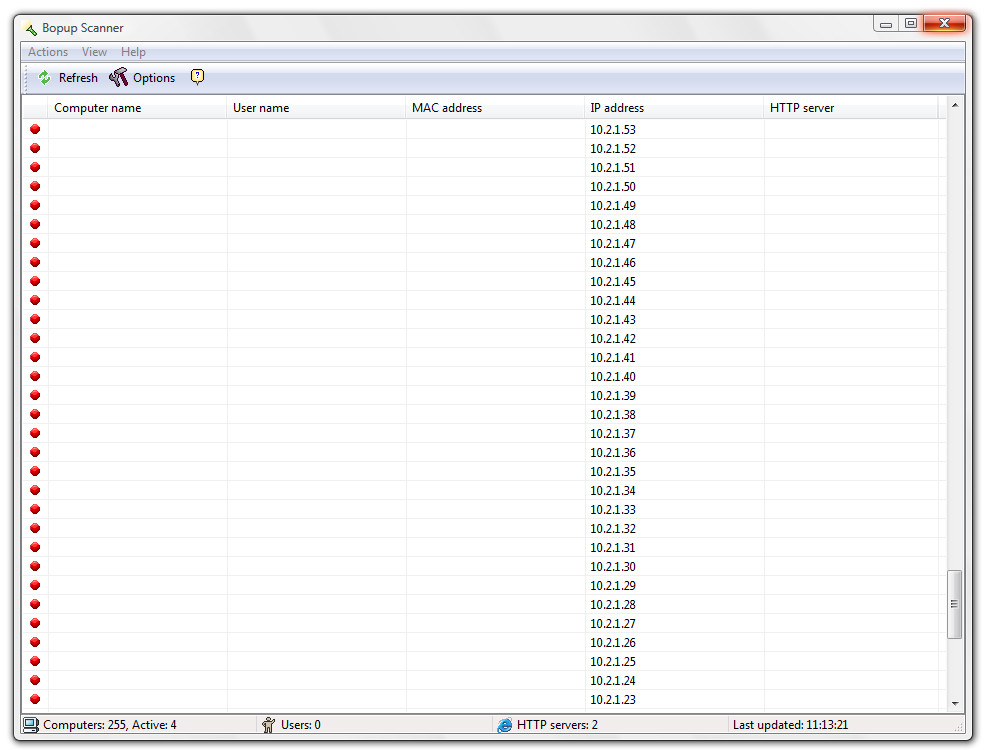Click the red status dot for 10.2.1.41
Image resolution: width=995 pixels, height=750 pixels.
tap(35, 357)
